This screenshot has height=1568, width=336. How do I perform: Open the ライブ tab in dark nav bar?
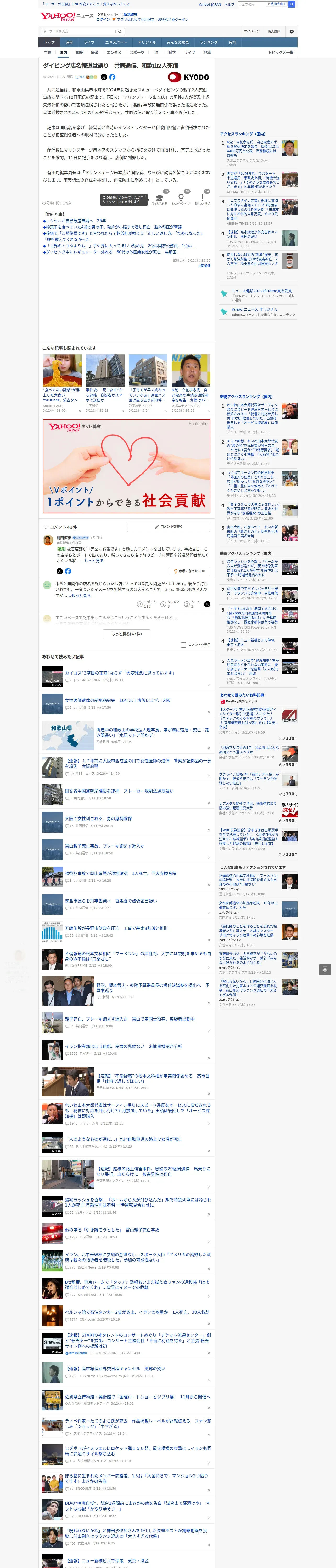pyautogui.click(x=89, y=43)
